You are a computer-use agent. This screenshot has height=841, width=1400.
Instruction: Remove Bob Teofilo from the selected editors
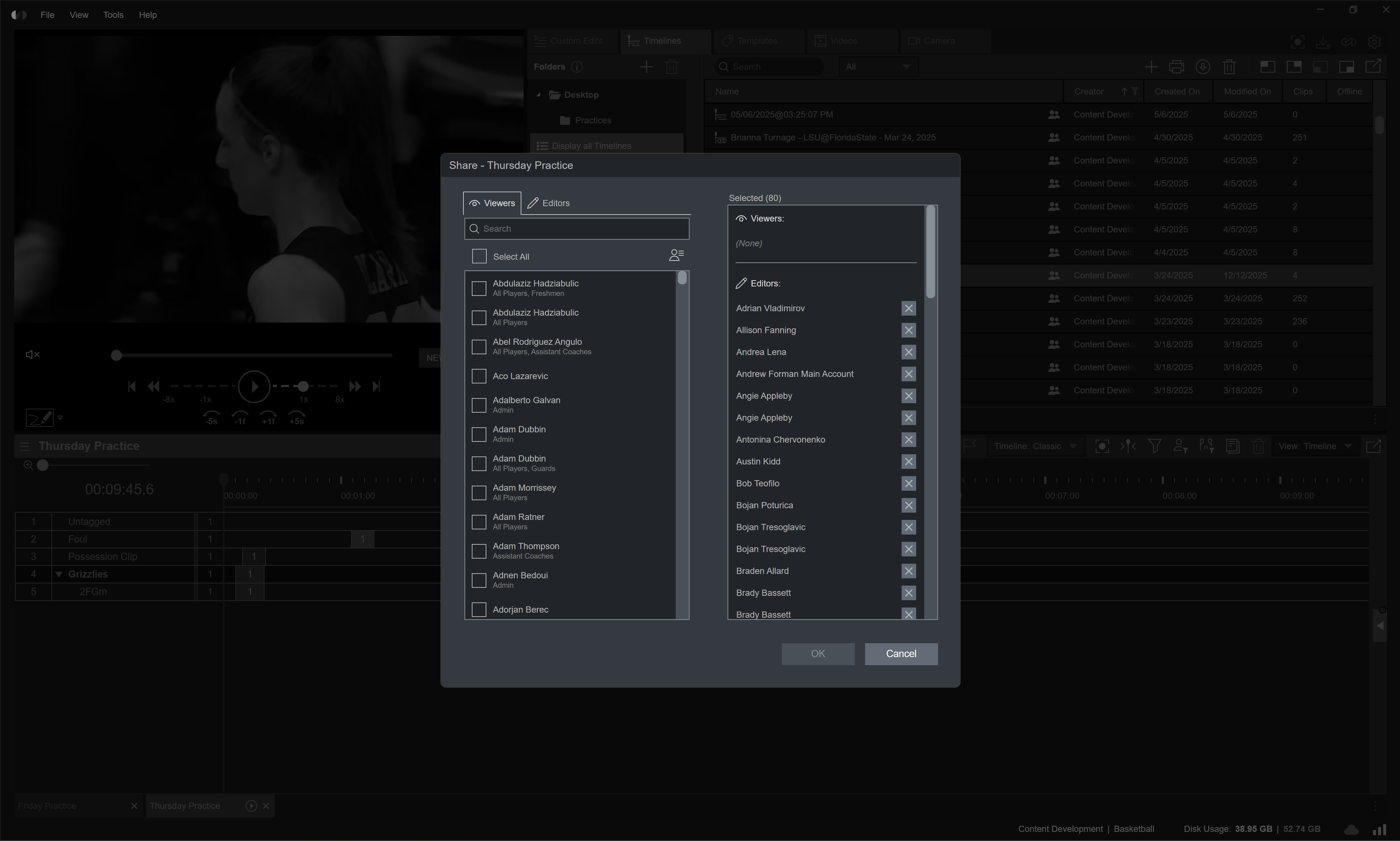coord(908,483)
